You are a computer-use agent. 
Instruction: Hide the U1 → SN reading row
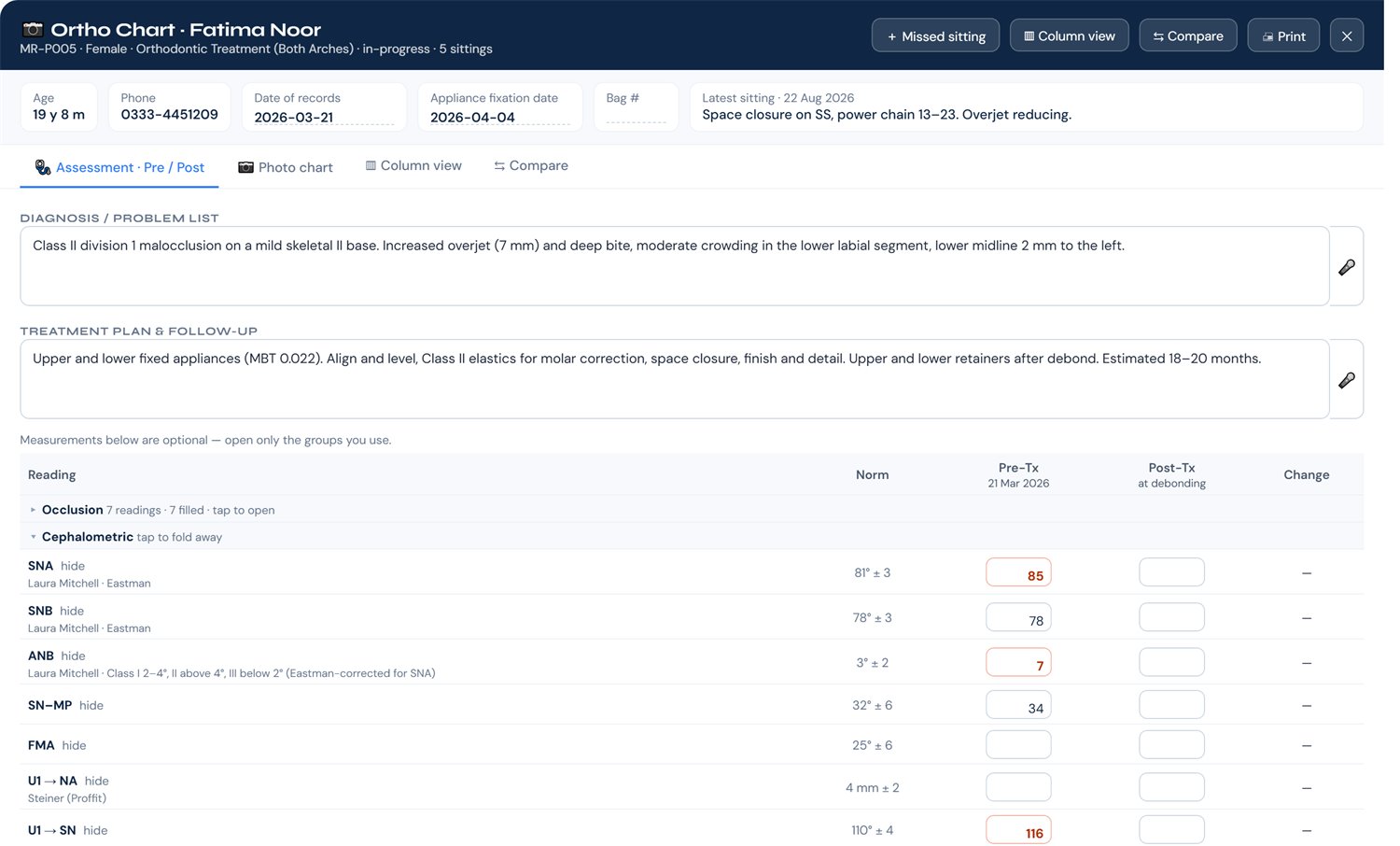95,830
